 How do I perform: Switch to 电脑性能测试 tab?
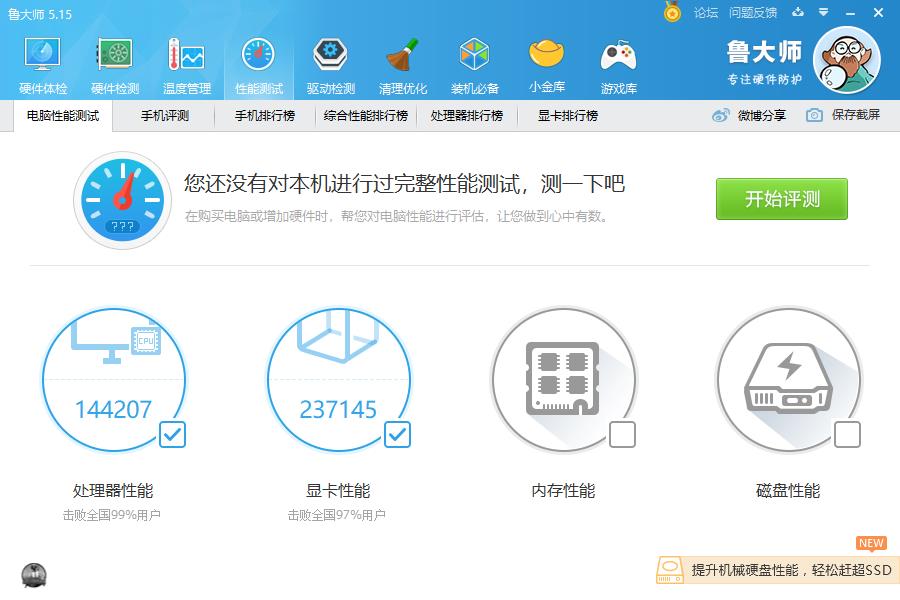[x=63, y=116]
